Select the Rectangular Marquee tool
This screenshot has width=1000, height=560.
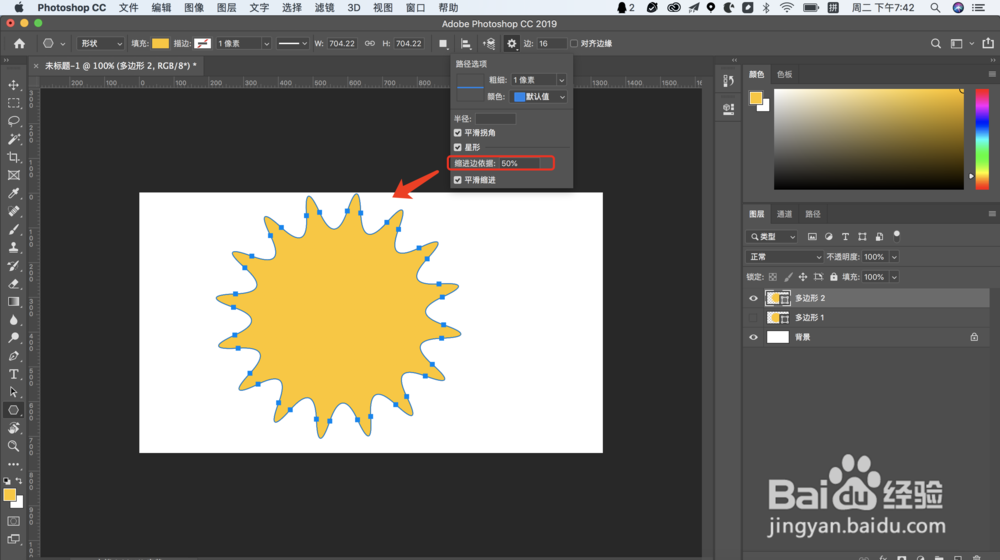[13, 103]
